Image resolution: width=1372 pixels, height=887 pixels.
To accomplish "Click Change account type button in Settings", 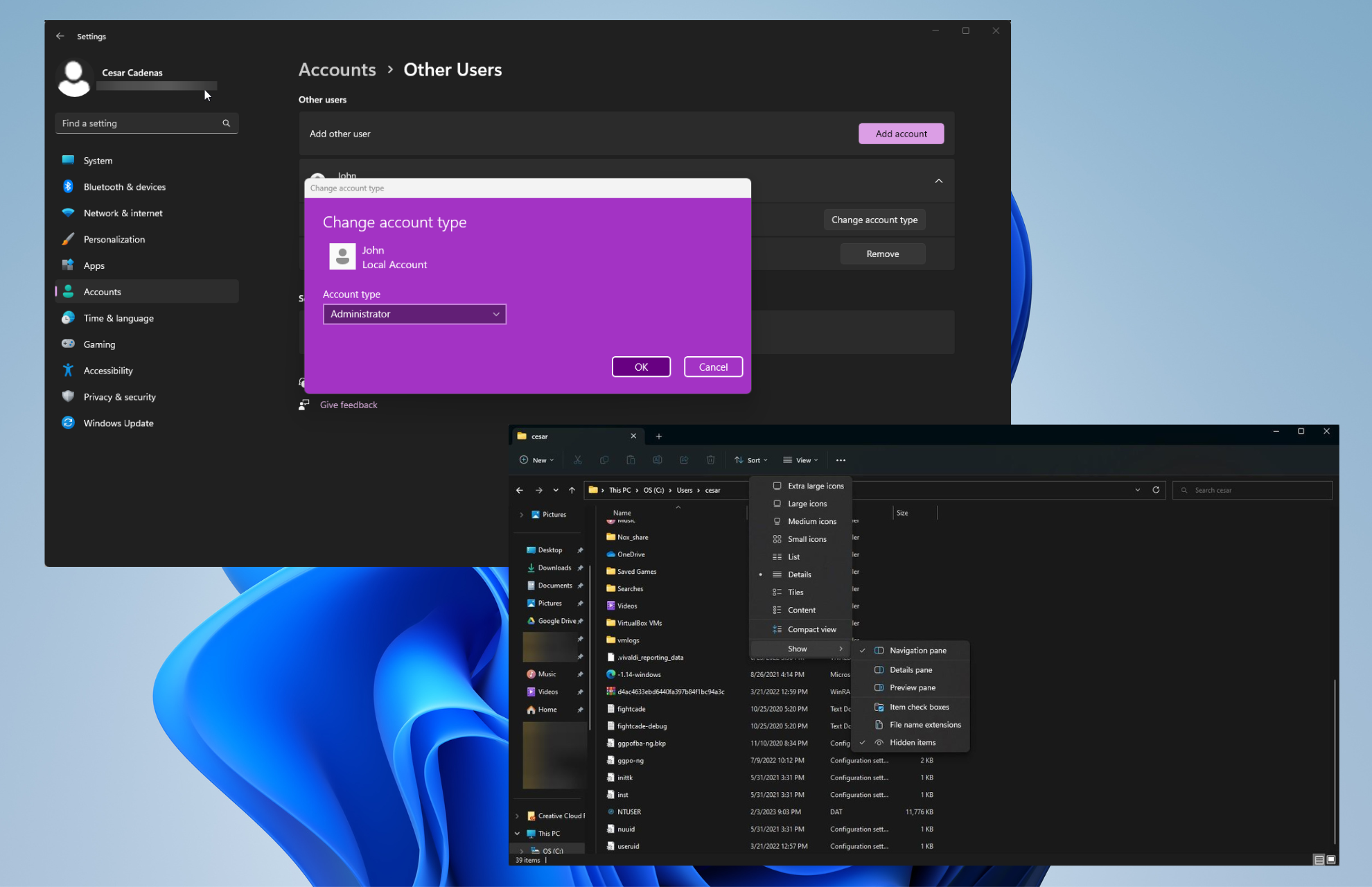I will [x=874, y=220].
